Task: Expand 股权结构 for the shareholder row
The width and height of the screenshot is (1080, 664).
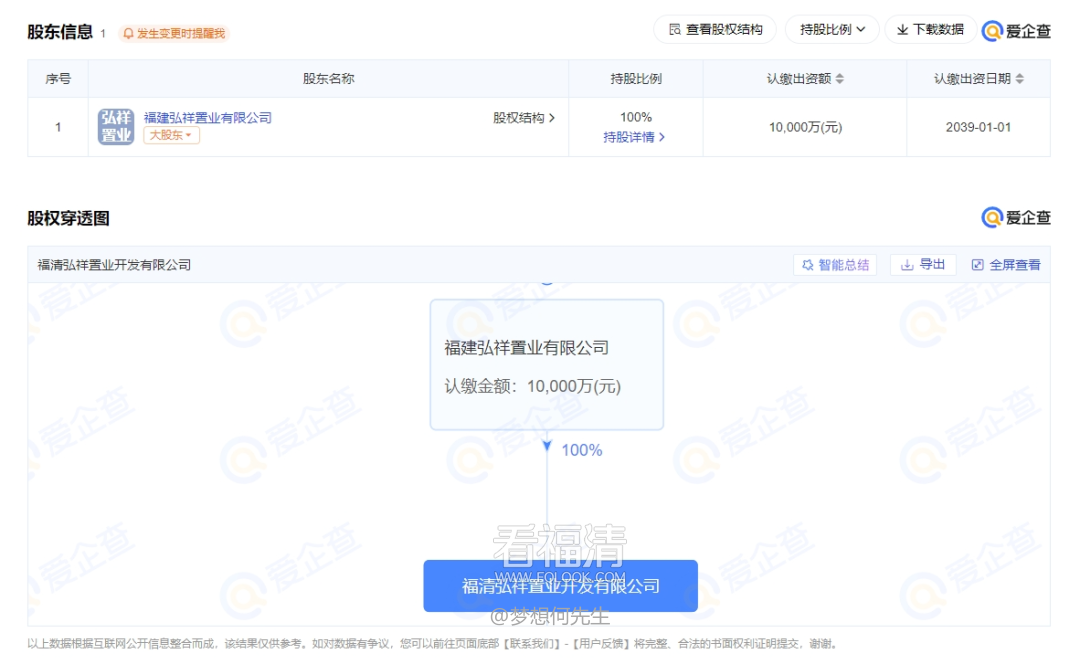Action: pos(523,118)
